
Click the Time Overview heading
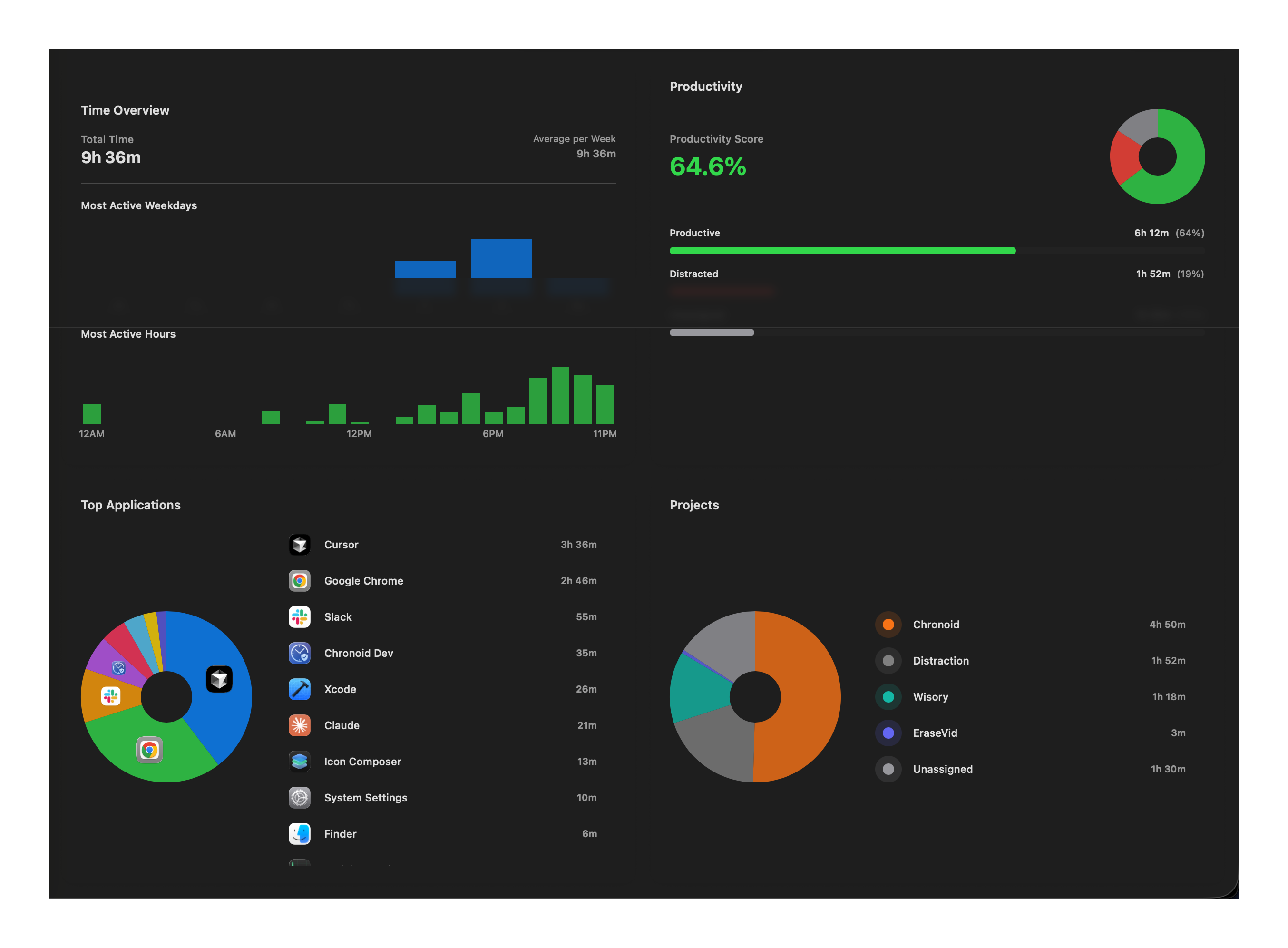tap(125, 110)
